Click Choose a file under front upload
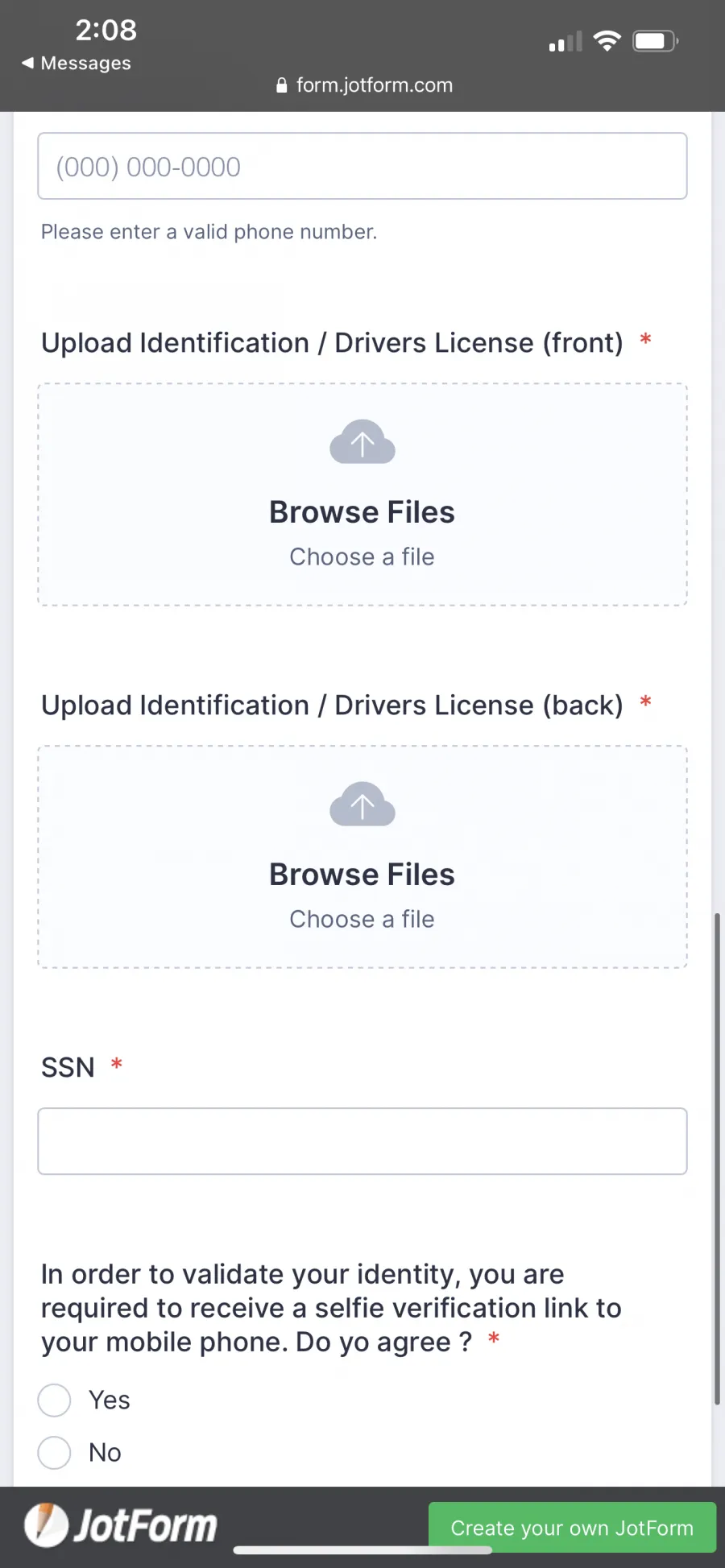 [362, 556]
